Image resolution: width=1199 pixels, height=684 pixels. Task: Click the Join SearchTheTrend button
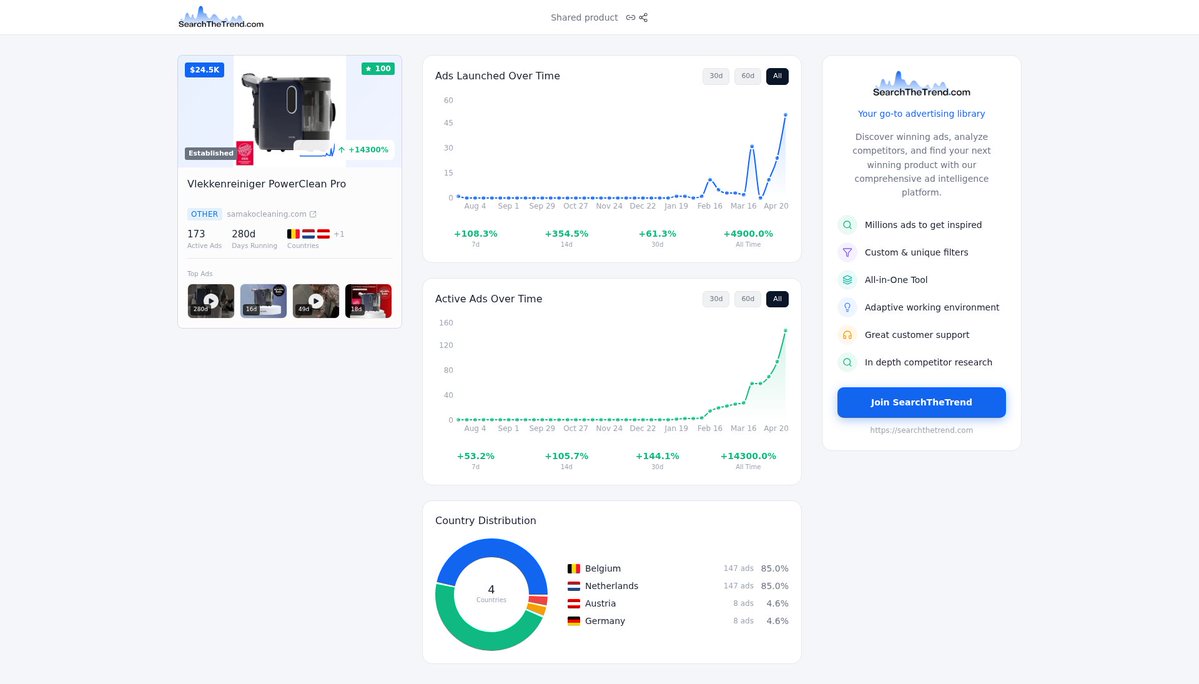921,402
